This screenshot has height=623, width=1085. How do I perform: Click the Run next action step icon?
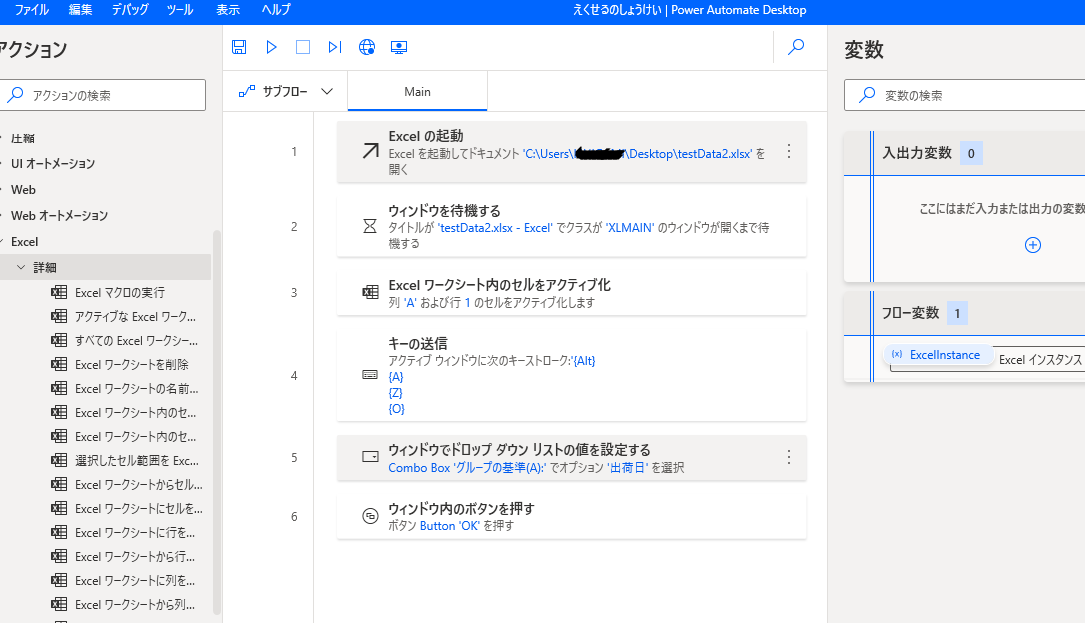pyautogui.click(x=335, y=47)
